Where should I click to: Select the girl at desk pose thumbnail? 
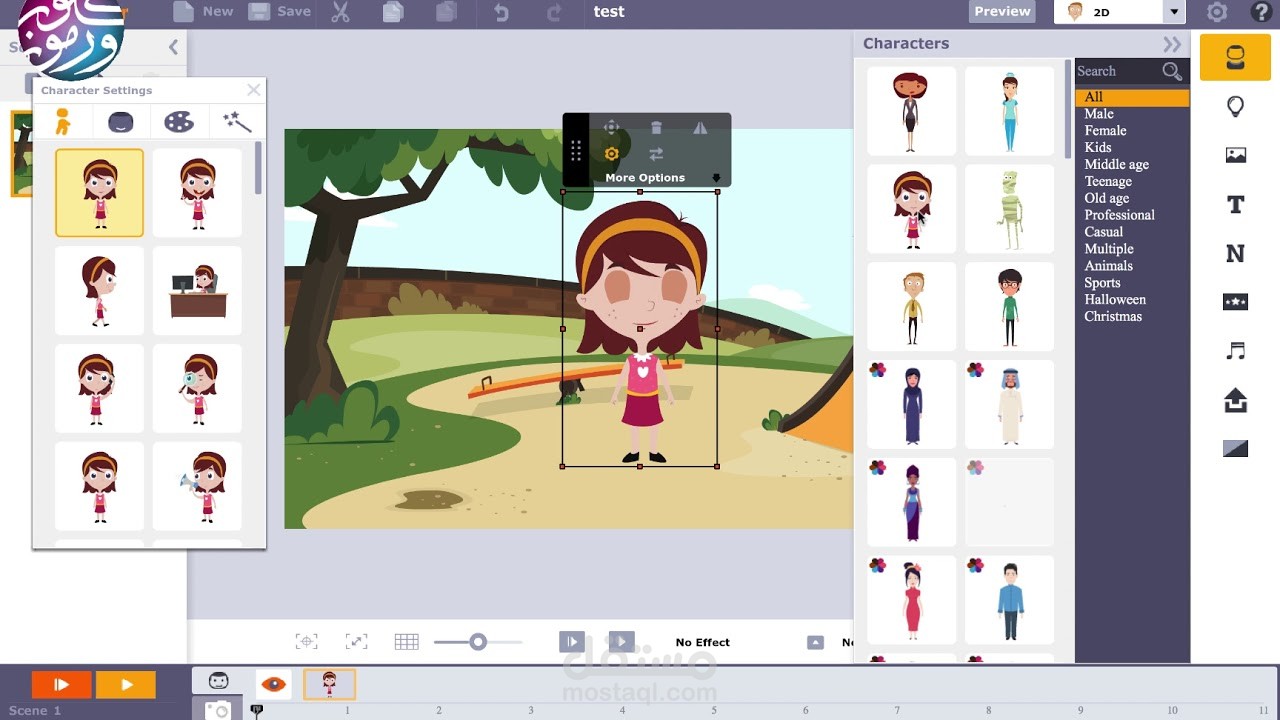click(197, 291)
